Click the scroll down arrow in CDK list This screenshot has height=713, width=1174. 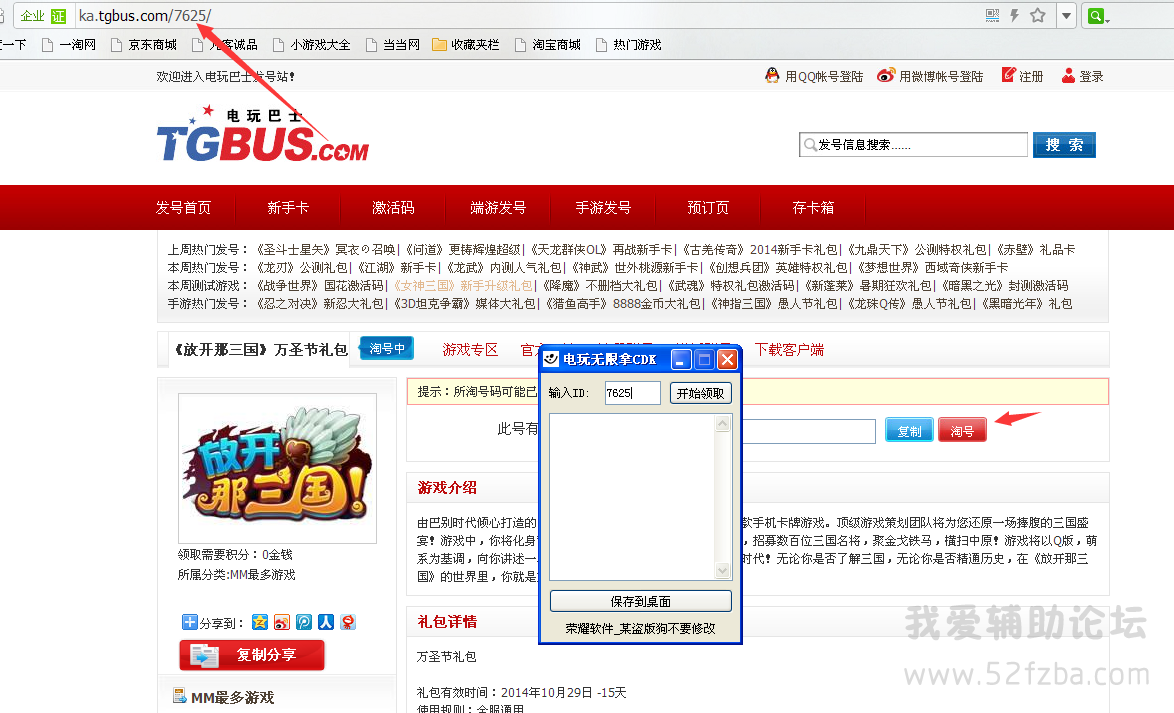click(723, 571)
